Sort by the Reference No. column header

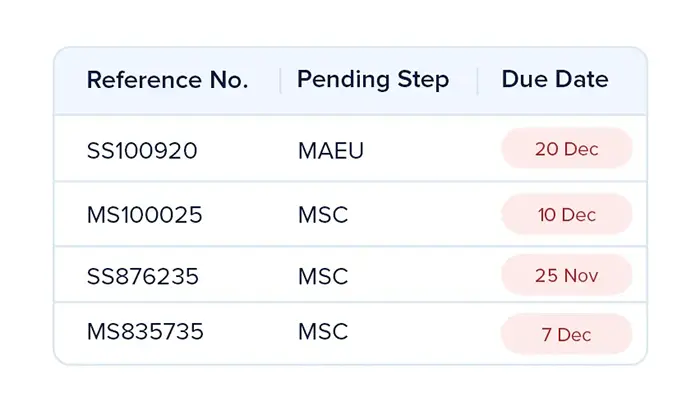[x=167, y=81]
